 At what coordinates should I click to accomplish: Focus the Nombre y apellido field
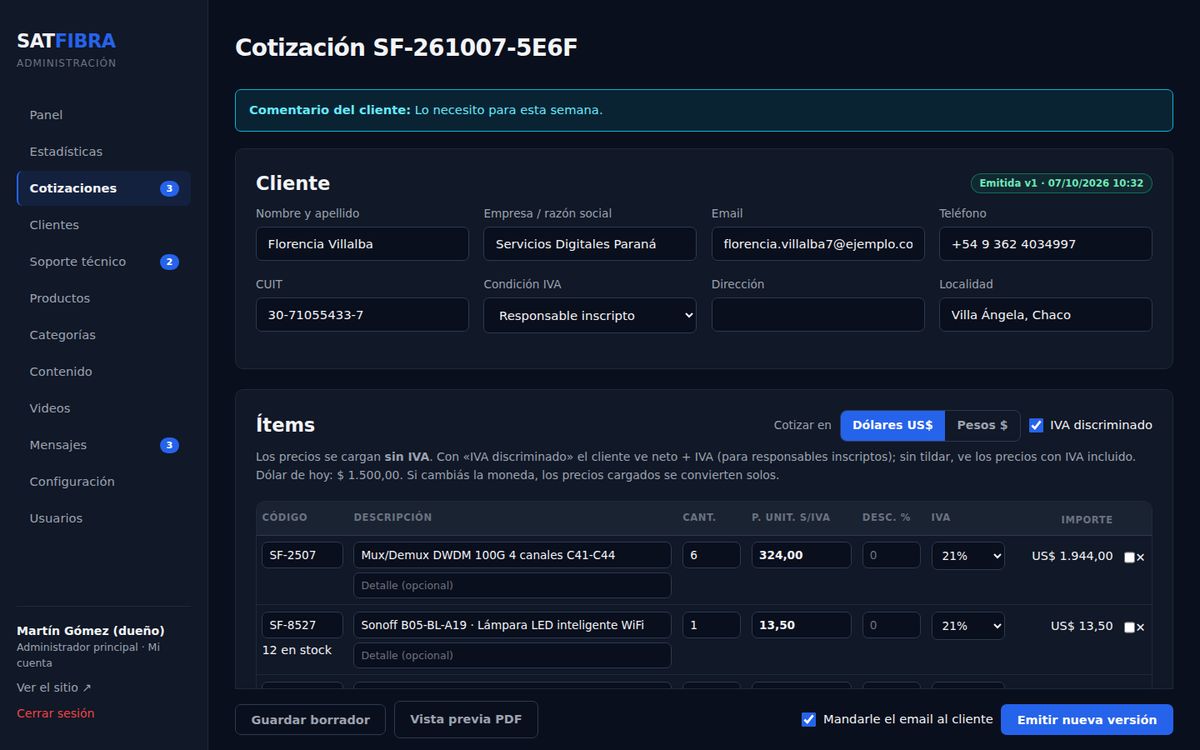[362, 244]
